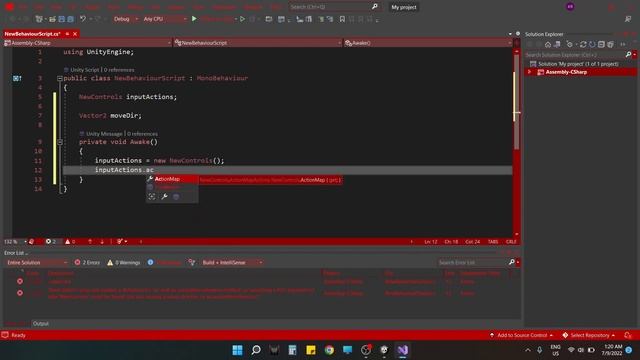Toggle the Messages filter button in Error List
Viewport: 640px width, 360px height.
(164, 262)
